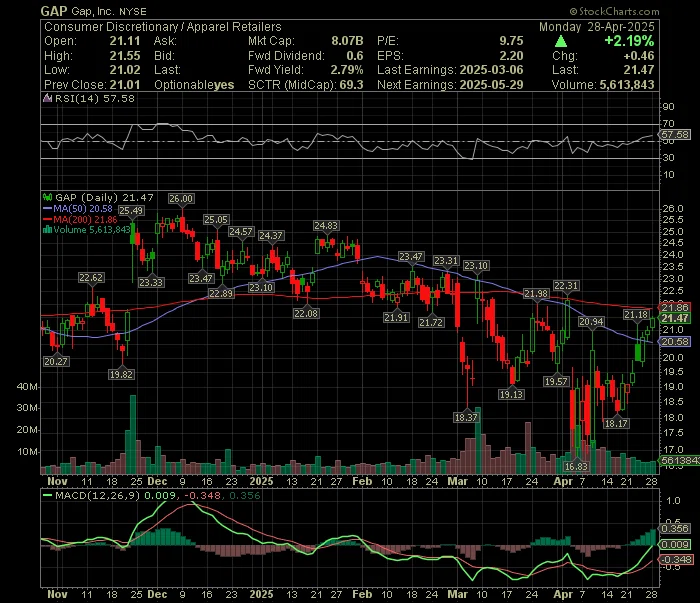This screenshot has width=700, height=603.
Task: Click the candlestick icon before GAP (Daily)
Action: click(47, 197)
